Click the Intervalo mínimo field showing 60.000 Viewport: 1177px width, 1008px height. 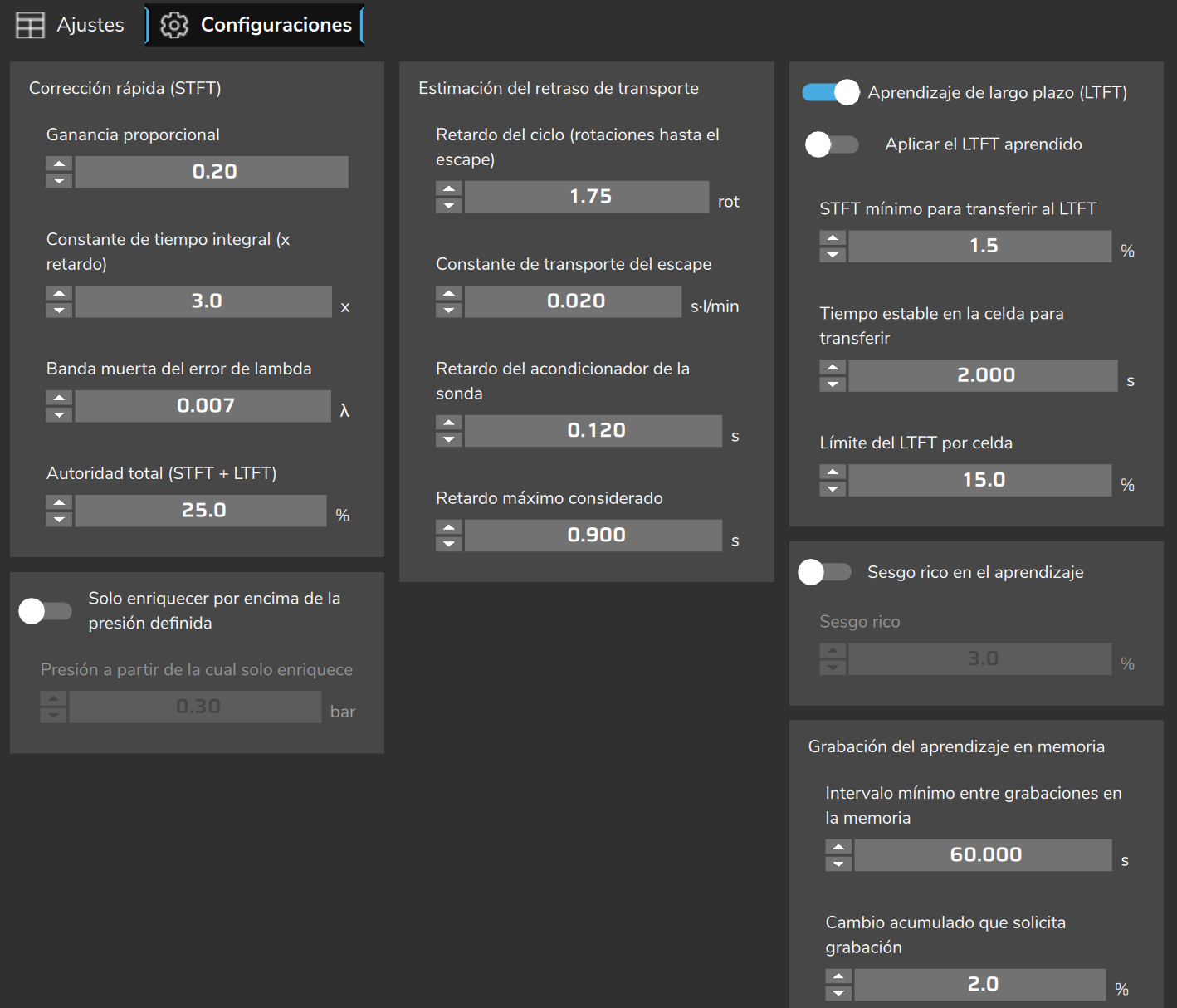[984, 855]
